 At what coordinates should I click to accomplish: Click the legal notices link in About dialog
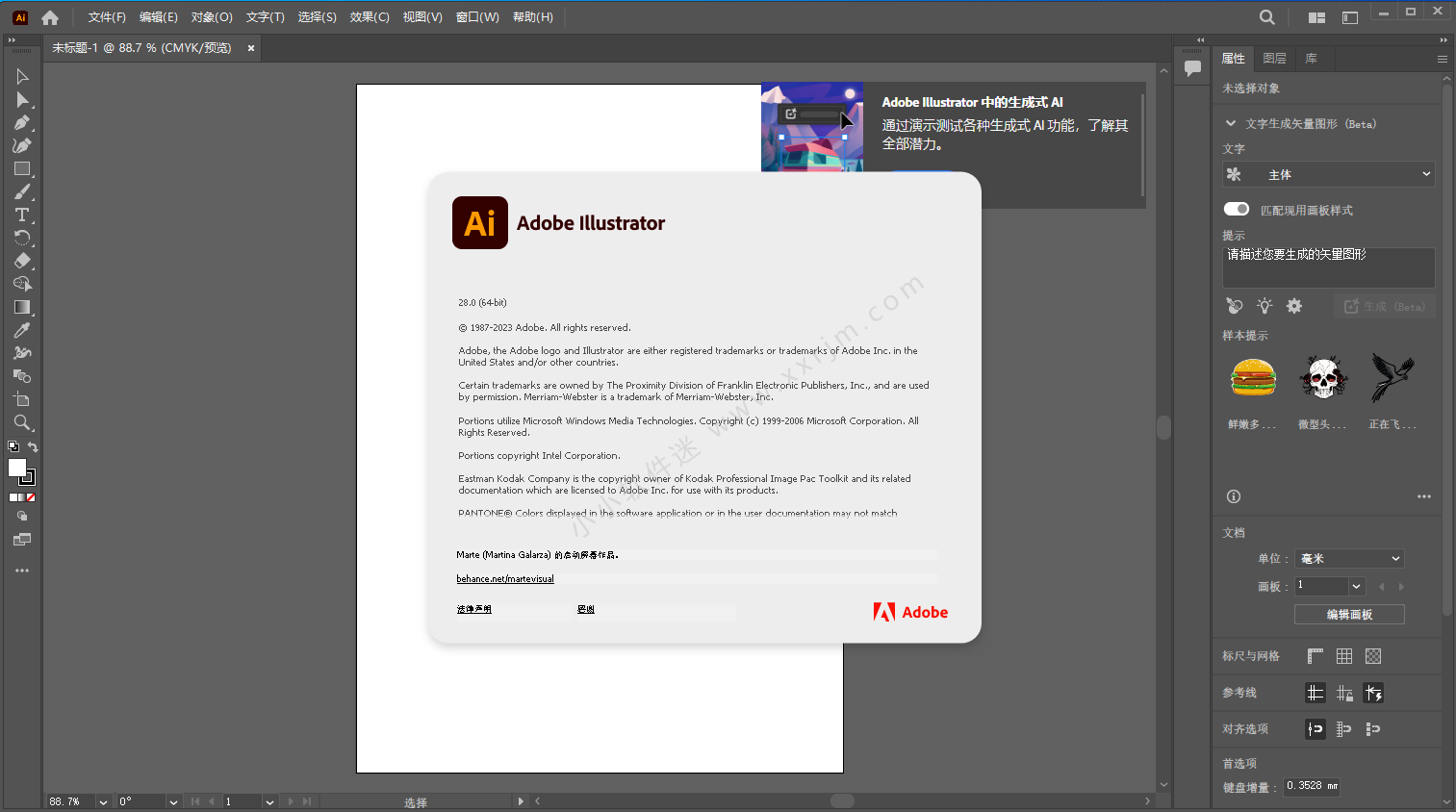click(x=474, y=609)
